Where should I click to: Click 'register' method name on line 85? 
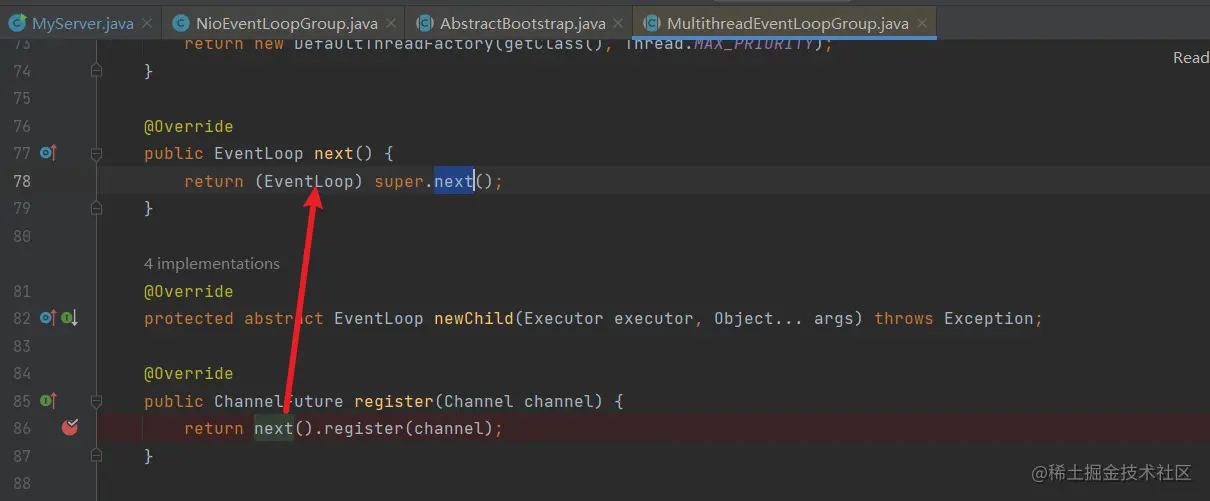pos(394,401)
